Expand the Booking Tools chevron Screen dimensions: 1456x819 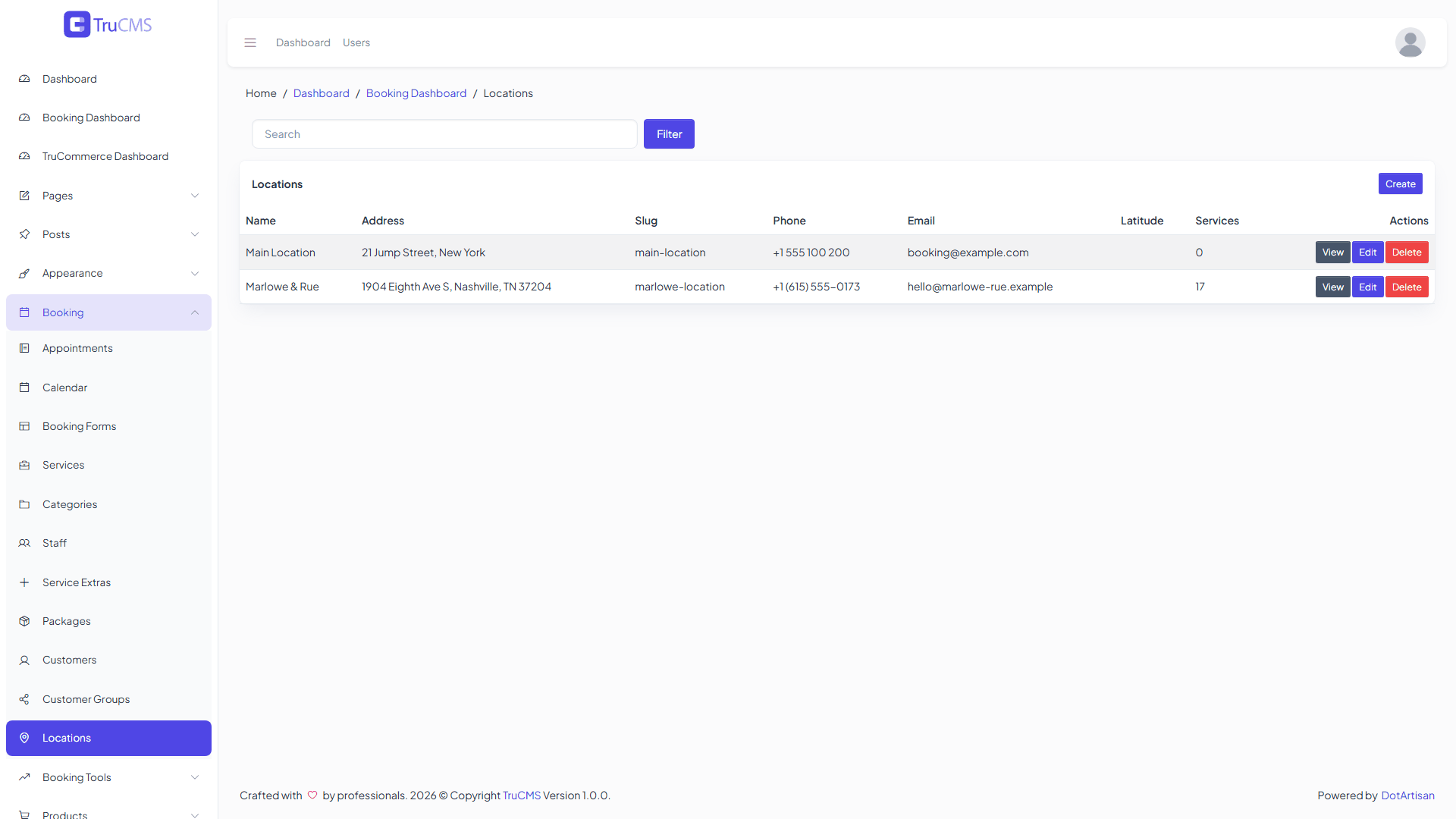(x=195, y=777)
